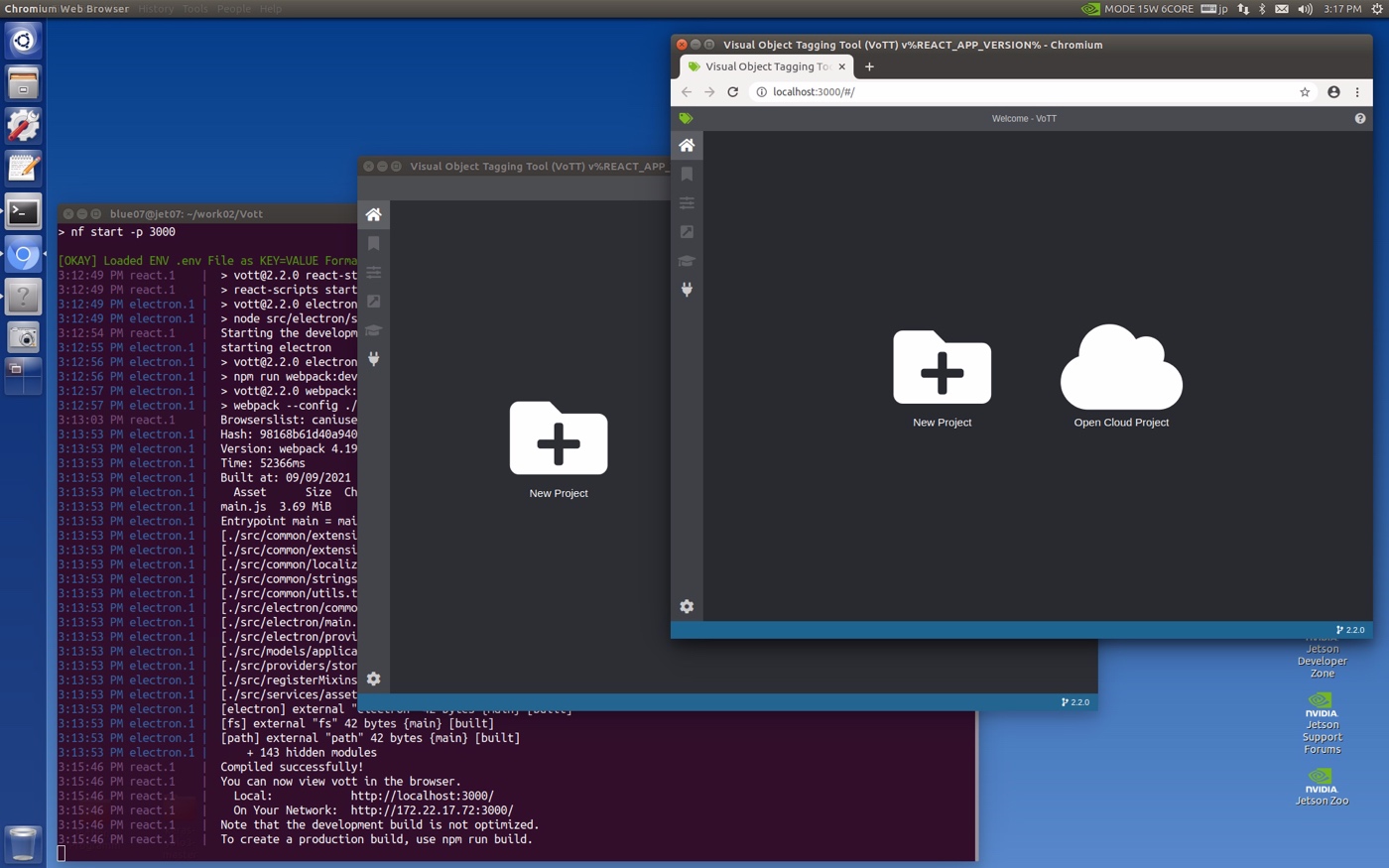Open system gear session menu

coord(1377,8)
